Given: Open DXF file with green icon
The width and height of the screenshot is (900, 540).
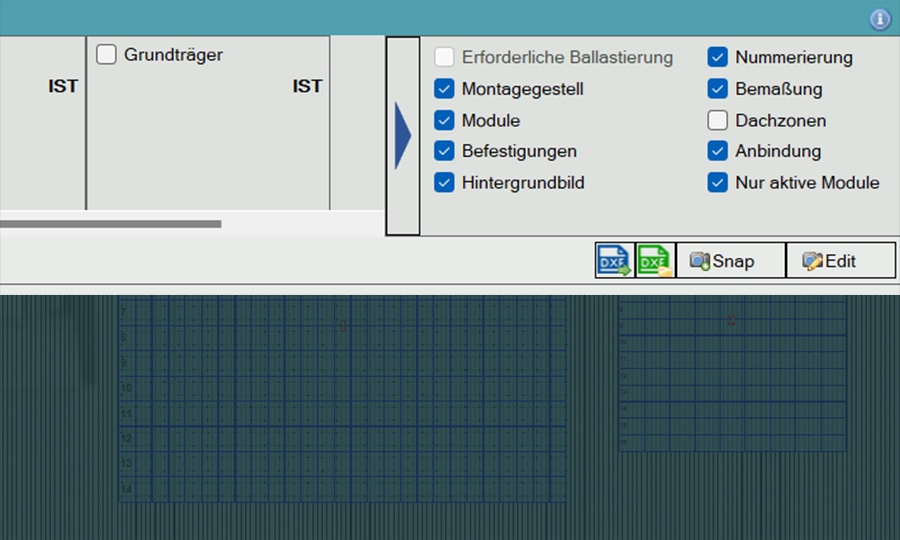Looking at the screenshot, I should click(x=655, y=261).
